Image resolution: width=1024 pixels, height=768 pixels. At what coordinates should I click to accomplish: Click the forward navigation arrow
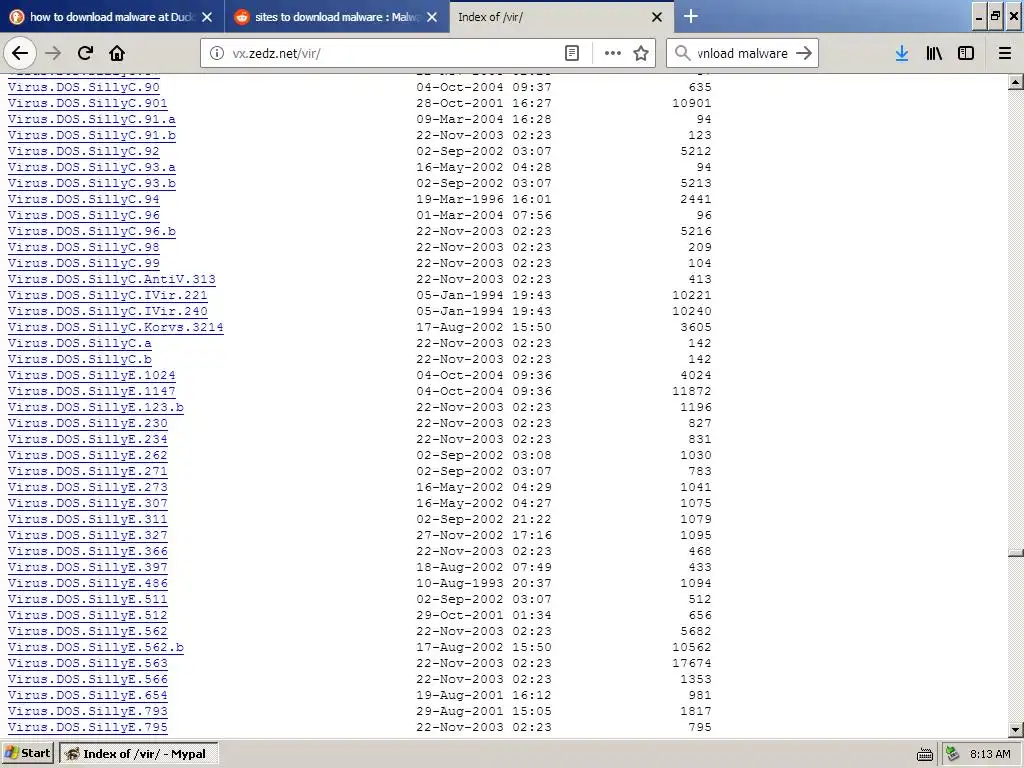pos(54,53)
